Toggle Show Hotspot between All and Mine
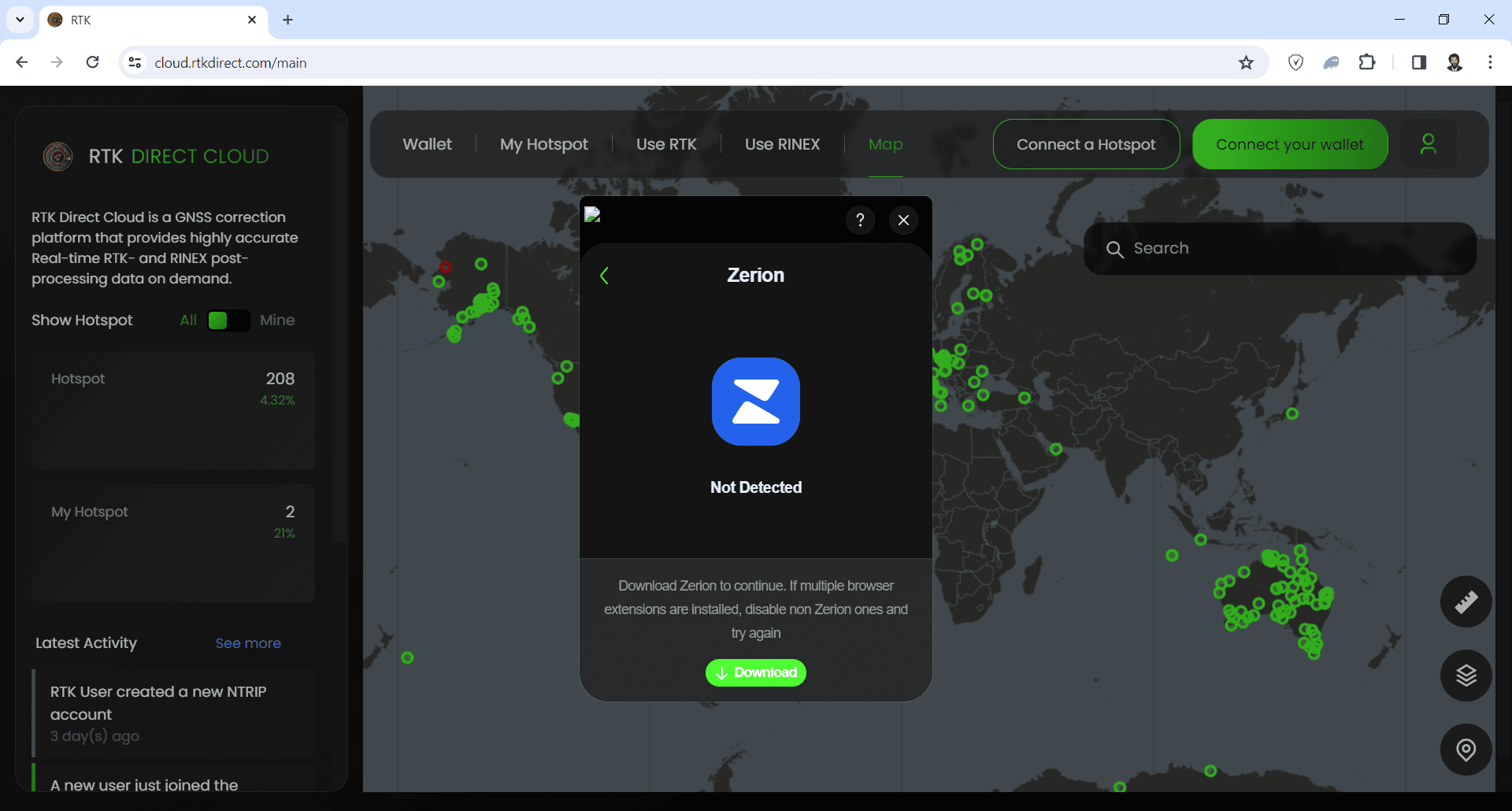The image size is (1512, 811). pyautogui.click(x=228, y=320)
